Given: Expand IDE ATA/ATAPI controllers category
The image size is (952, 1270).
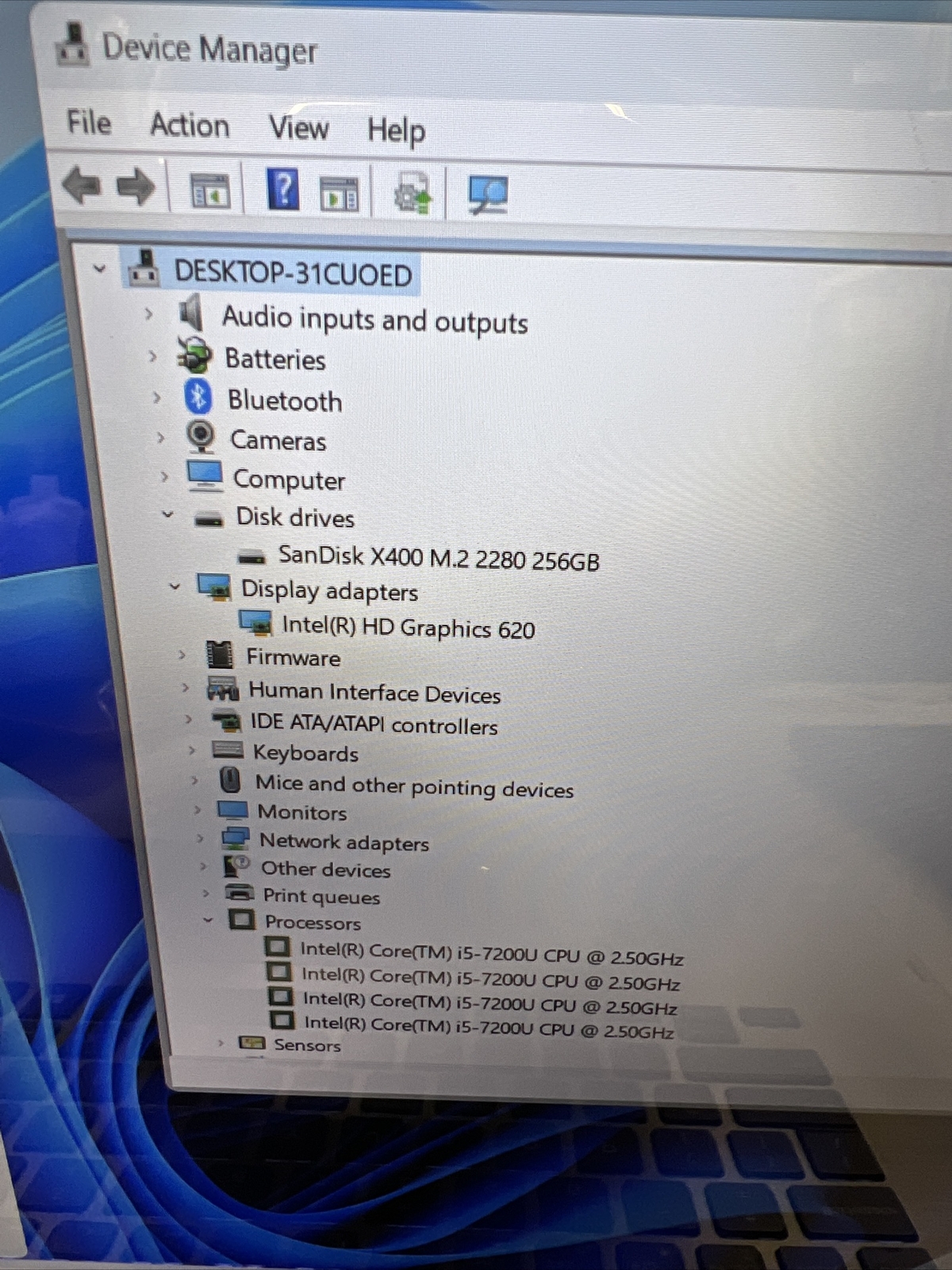Looking at the screenshot, I should tap(188, 719).
